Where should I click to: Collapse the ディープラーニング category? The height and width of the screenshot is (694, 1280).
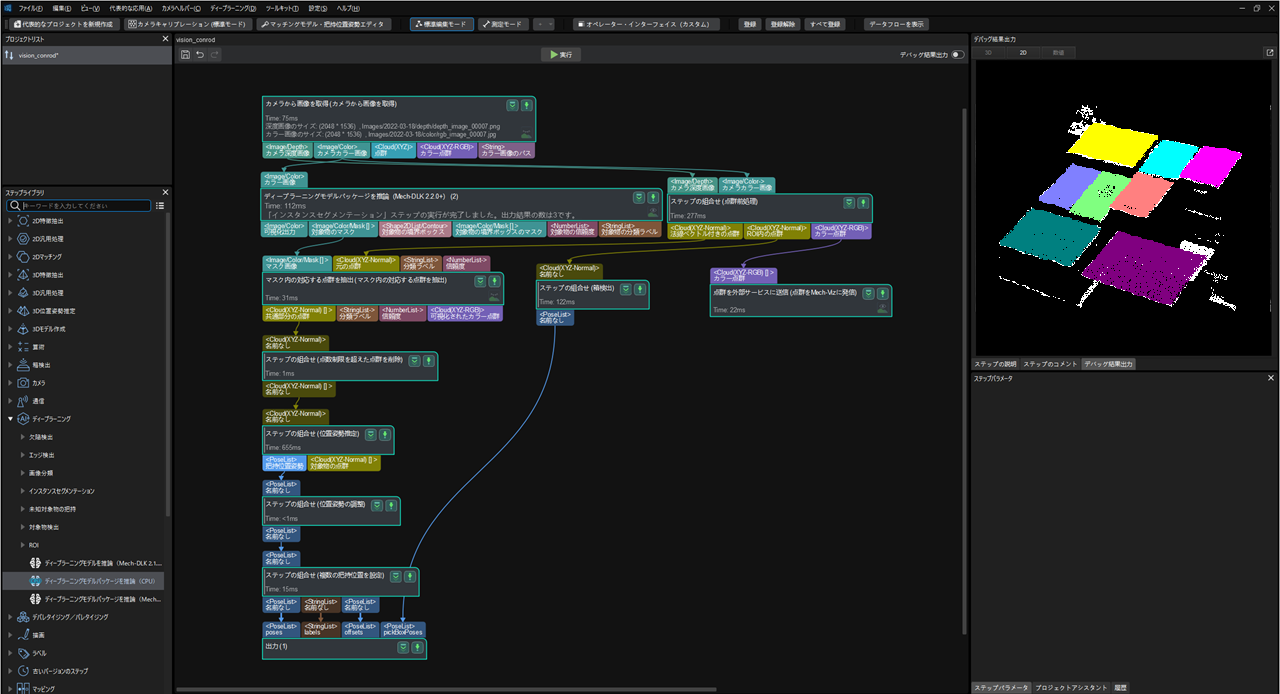coord(11,419)
